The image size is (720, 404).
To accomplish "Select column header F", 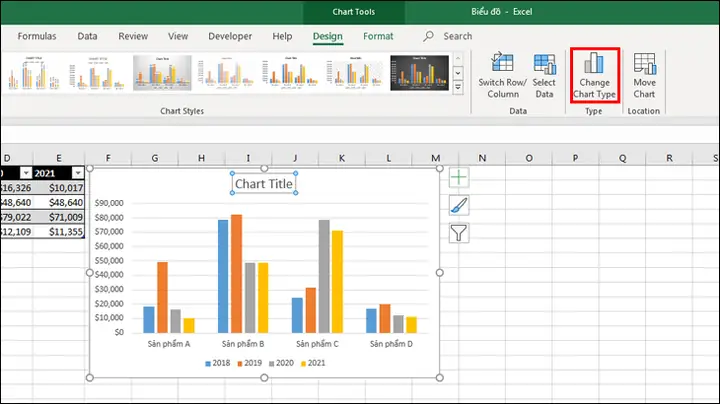I will pyautogui.click(x=108, y=158).
